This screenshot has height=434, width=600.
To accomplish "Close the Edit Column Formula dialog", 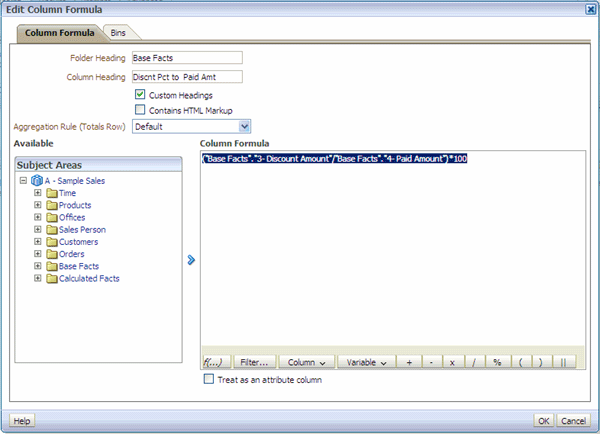I will [590, 10].
